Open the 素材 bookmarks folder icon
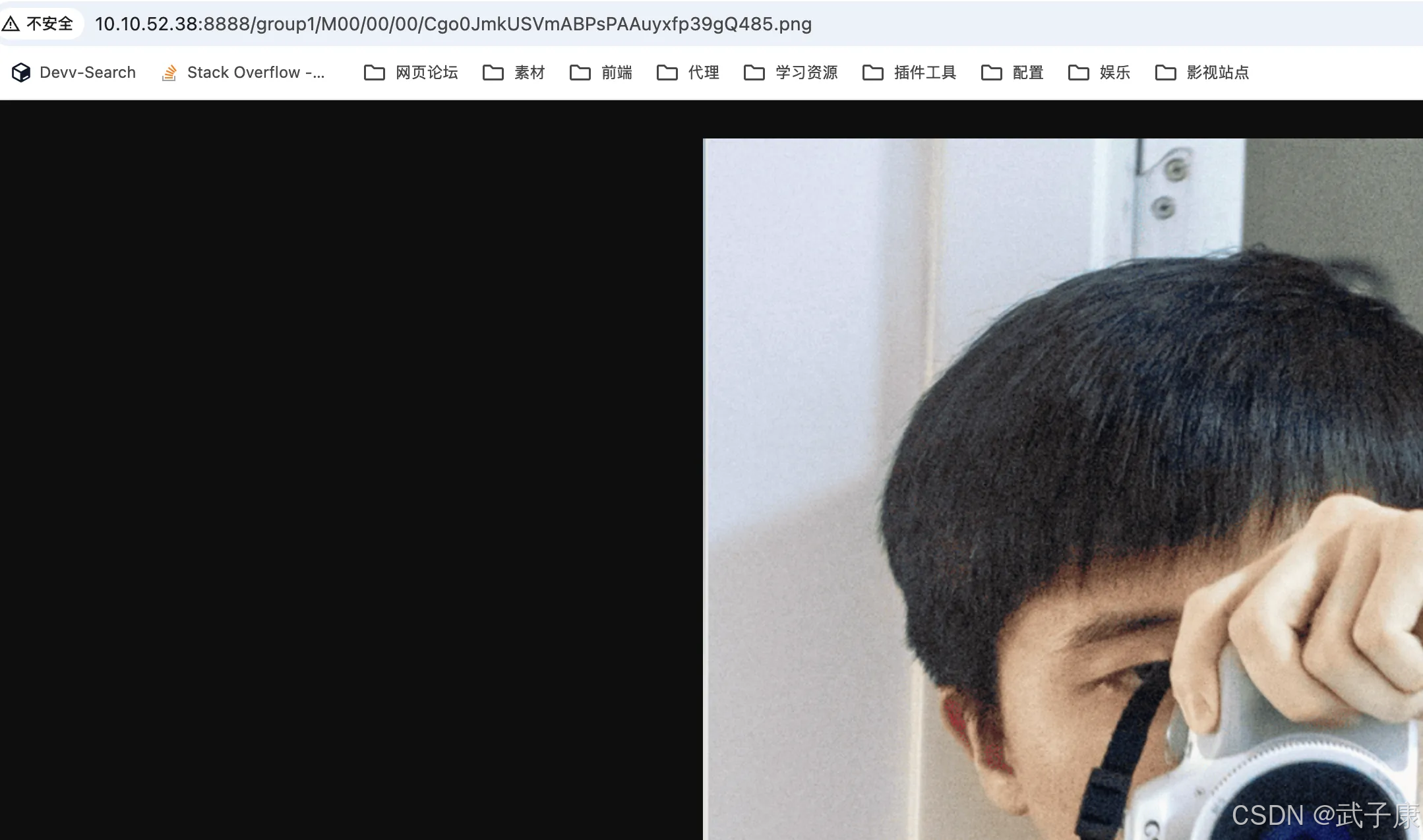The image size is (1423, 840). pyautogui.click(x=493, y=73)
